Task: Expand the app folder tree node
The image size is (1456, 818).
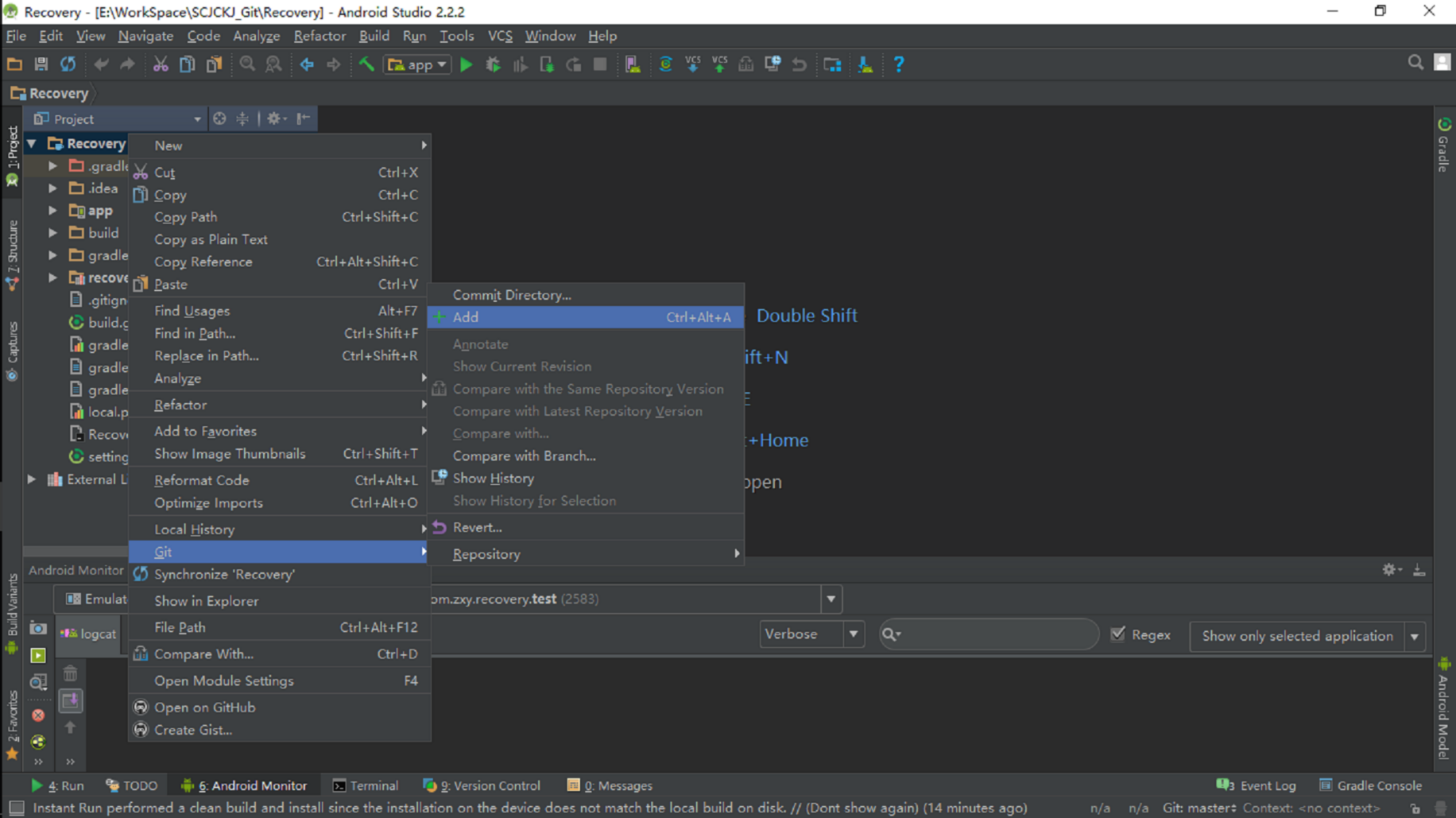Action: click(x=52, y=211)
